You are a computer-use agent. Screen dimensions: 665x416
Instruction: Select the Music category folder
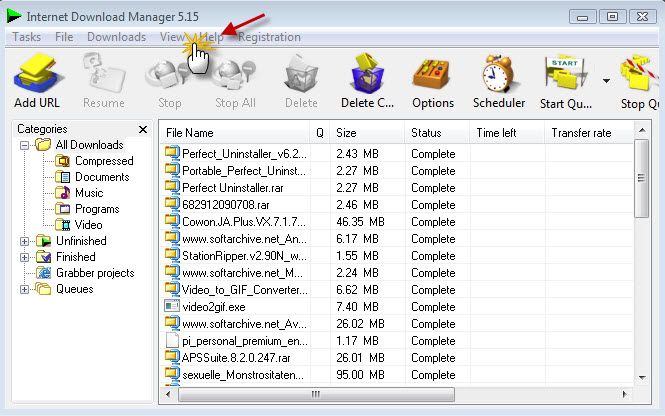[x=89, y=193]
